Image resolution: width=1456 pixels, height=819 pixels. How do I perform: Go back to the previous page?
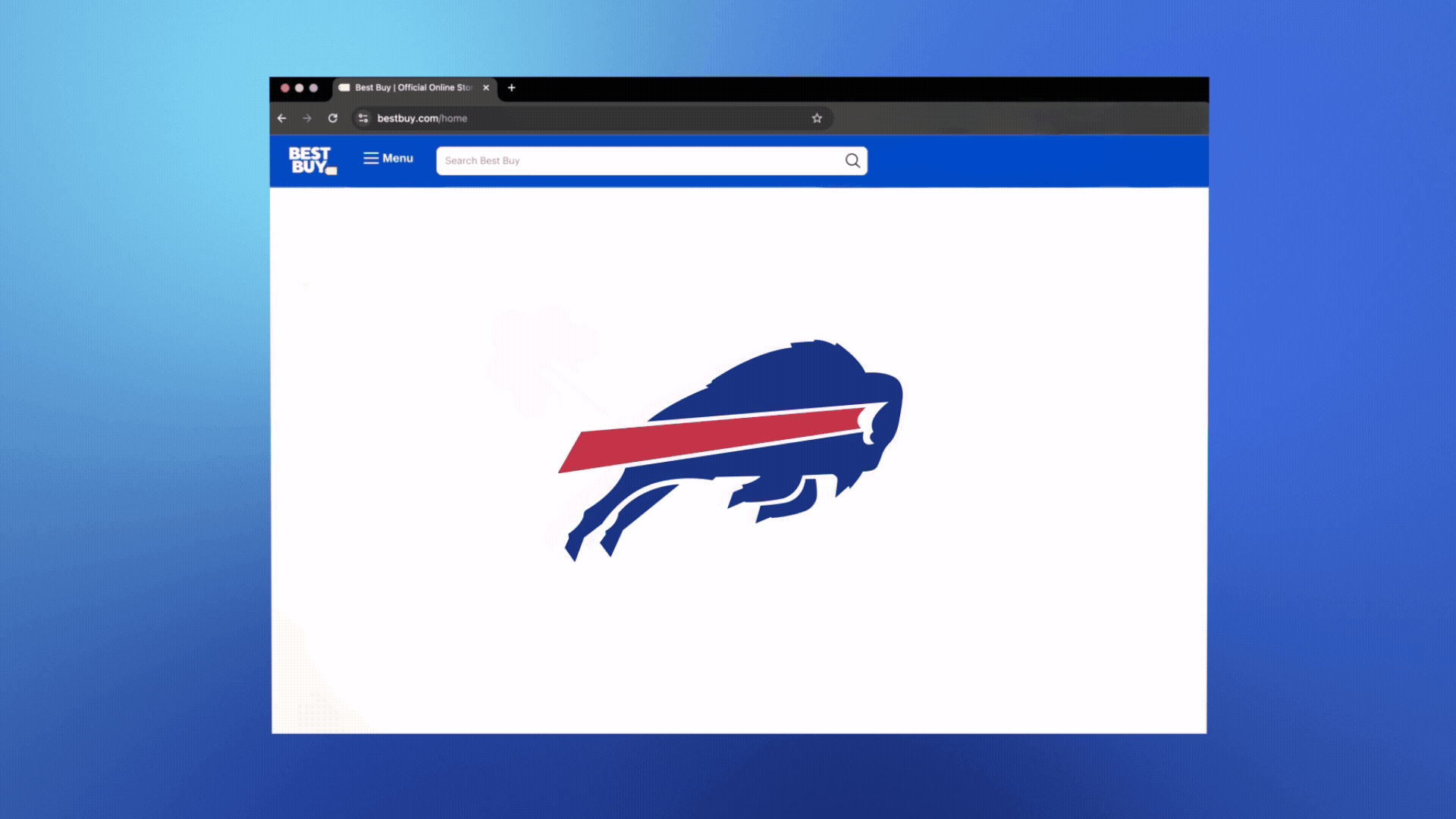282,118
